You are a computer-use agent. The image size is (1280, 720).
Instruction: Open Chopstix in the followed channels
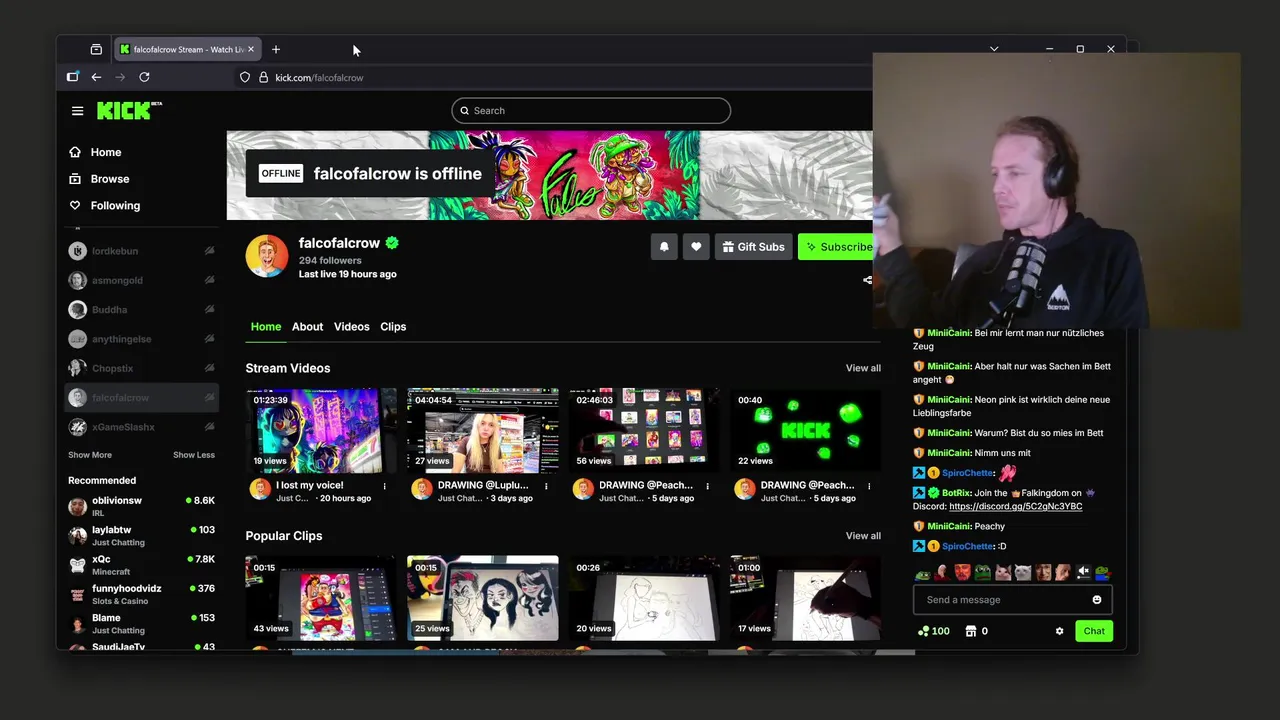(141, 369)
